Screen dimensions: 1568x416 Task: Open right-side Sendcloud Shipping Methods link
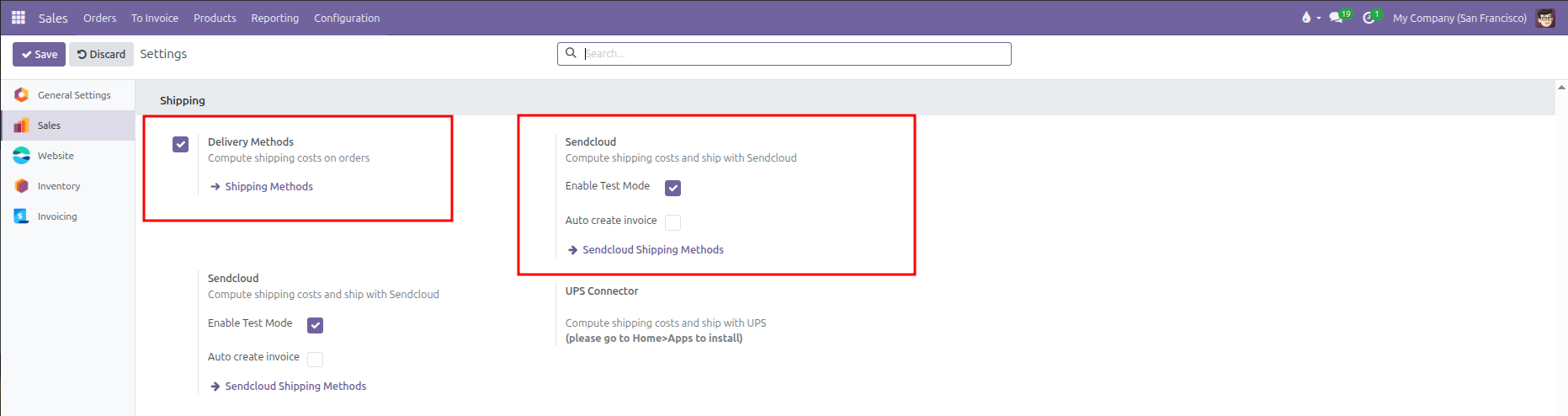click(653, 250)
